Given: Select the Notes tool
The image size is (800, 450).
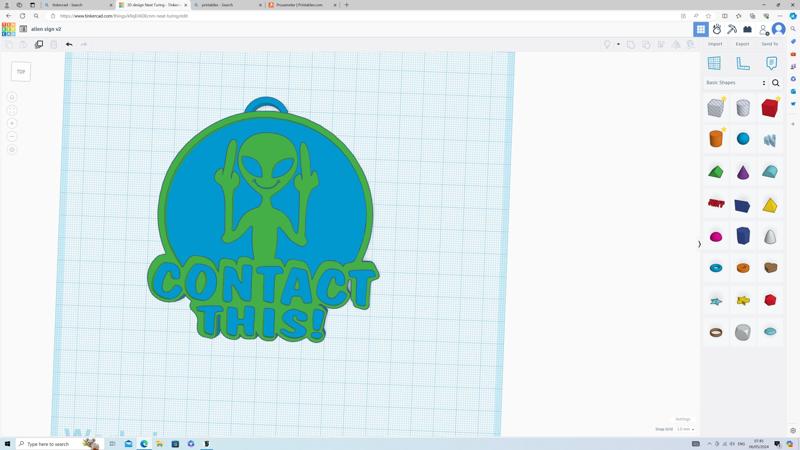Looking at the screenshot, I should pos(771,63).
